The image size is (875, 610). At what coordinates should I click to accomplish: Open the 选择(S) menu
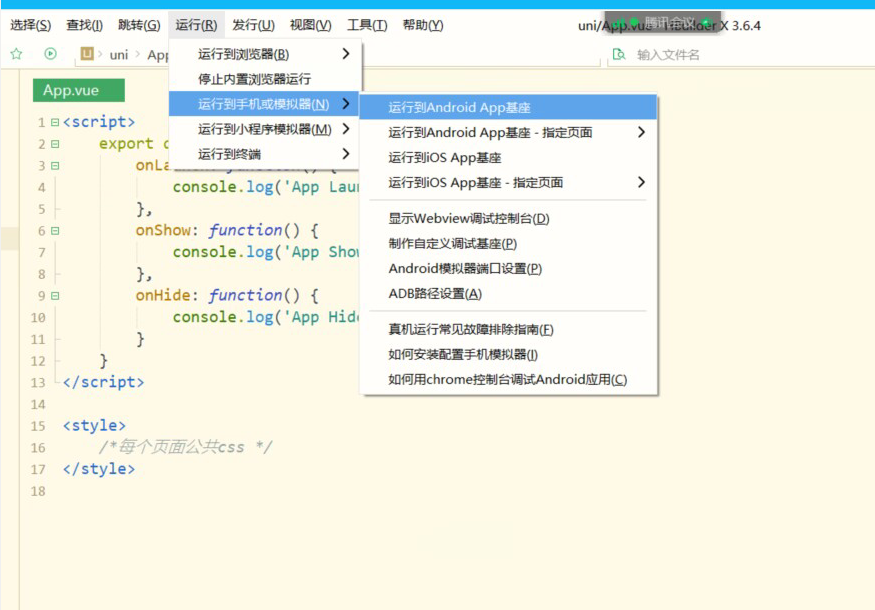tap(31, 25)
